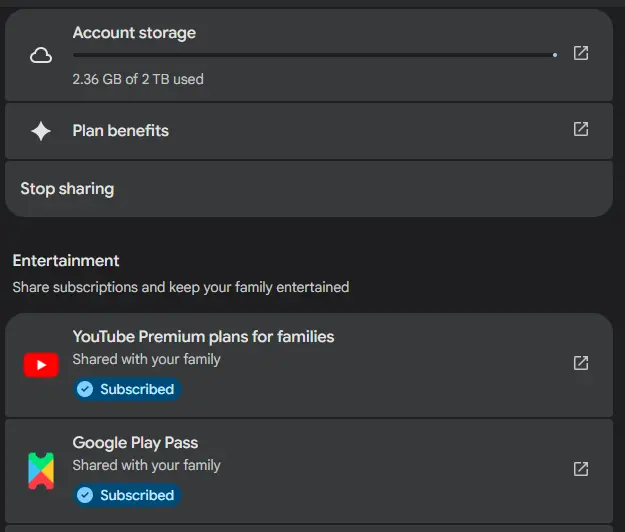Screen dimensions: 625x532
Task: Select the Subscribed badge under Google Play Pass
Action: pyautogui.click(x=127, y=495)
